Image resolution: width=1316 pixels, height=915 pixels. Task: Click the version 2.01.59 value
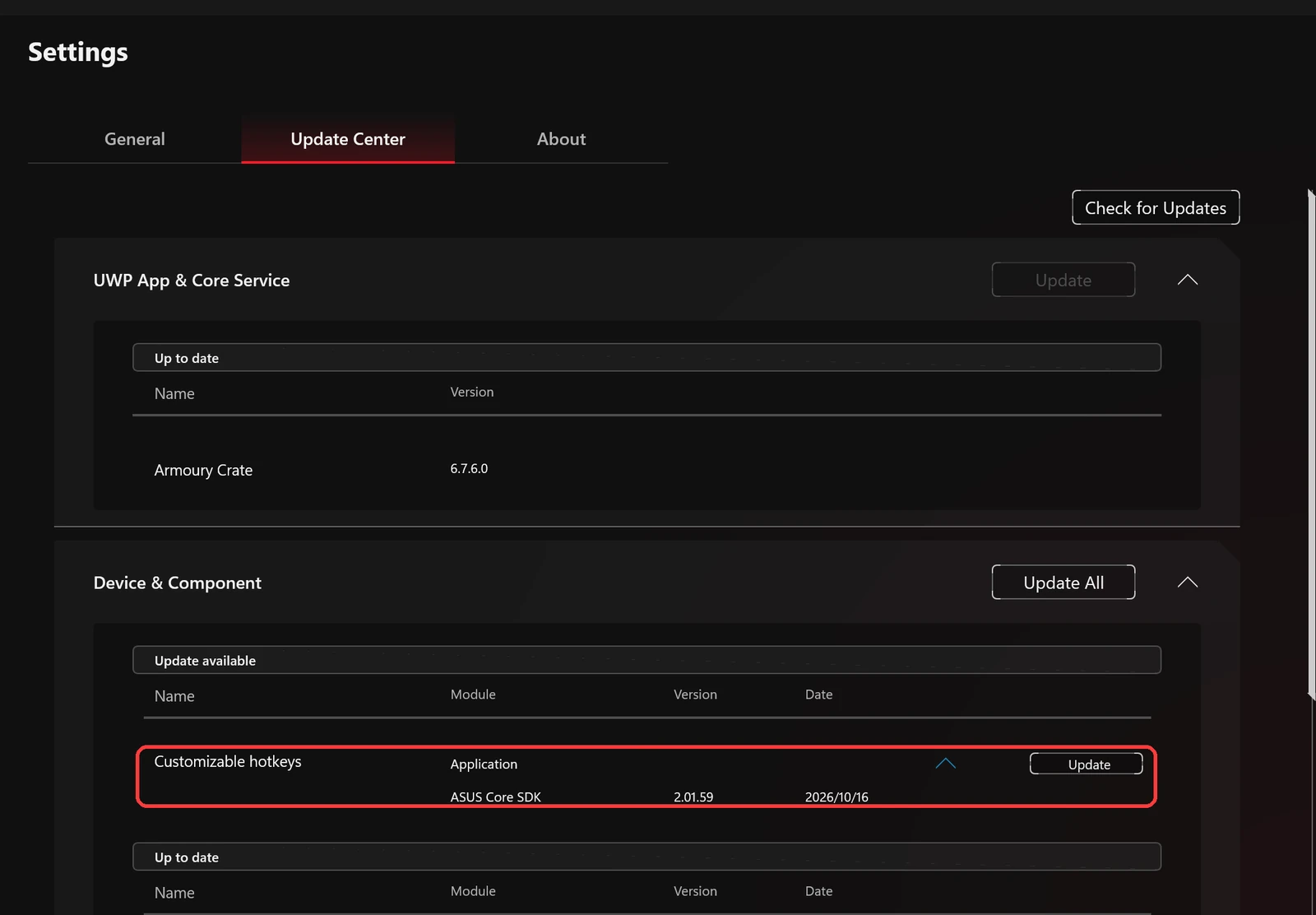pos(693,797)
